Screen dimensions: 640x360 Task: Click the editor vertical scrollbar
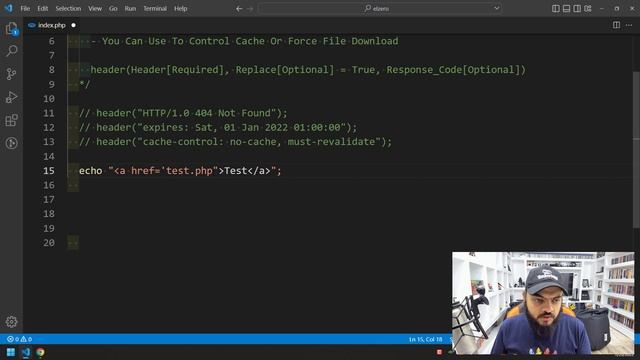636,149
